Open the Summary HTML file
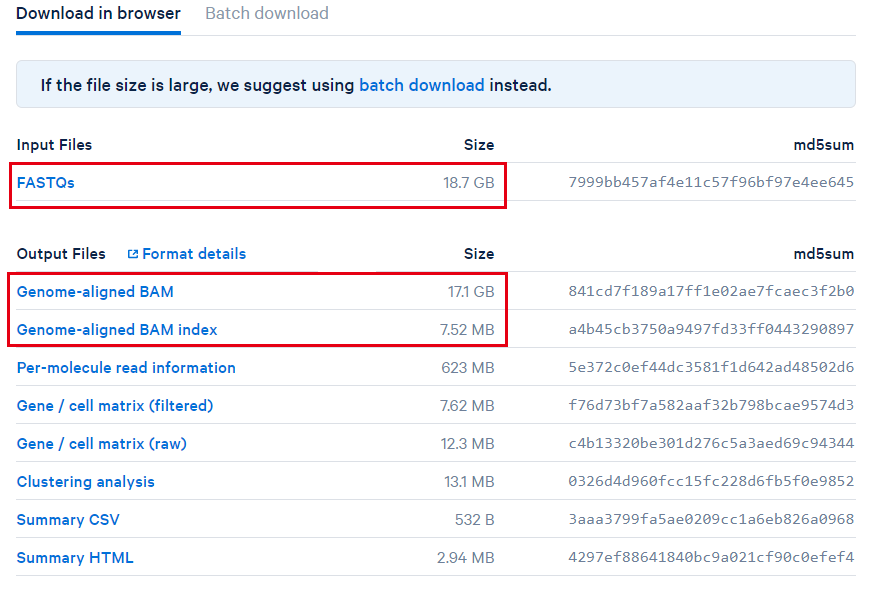 click(x=75, y=558)
